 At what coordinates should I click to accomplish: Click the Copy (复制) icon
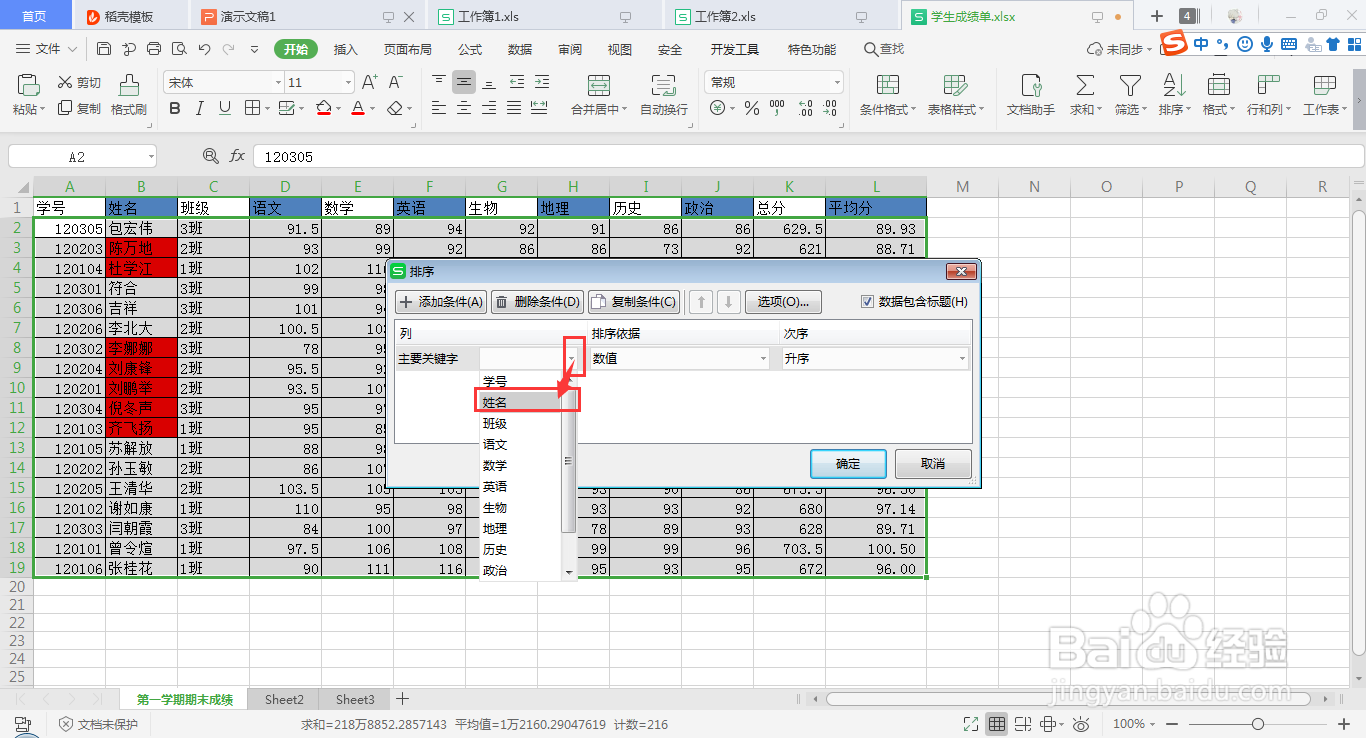(x=65, y=108)
